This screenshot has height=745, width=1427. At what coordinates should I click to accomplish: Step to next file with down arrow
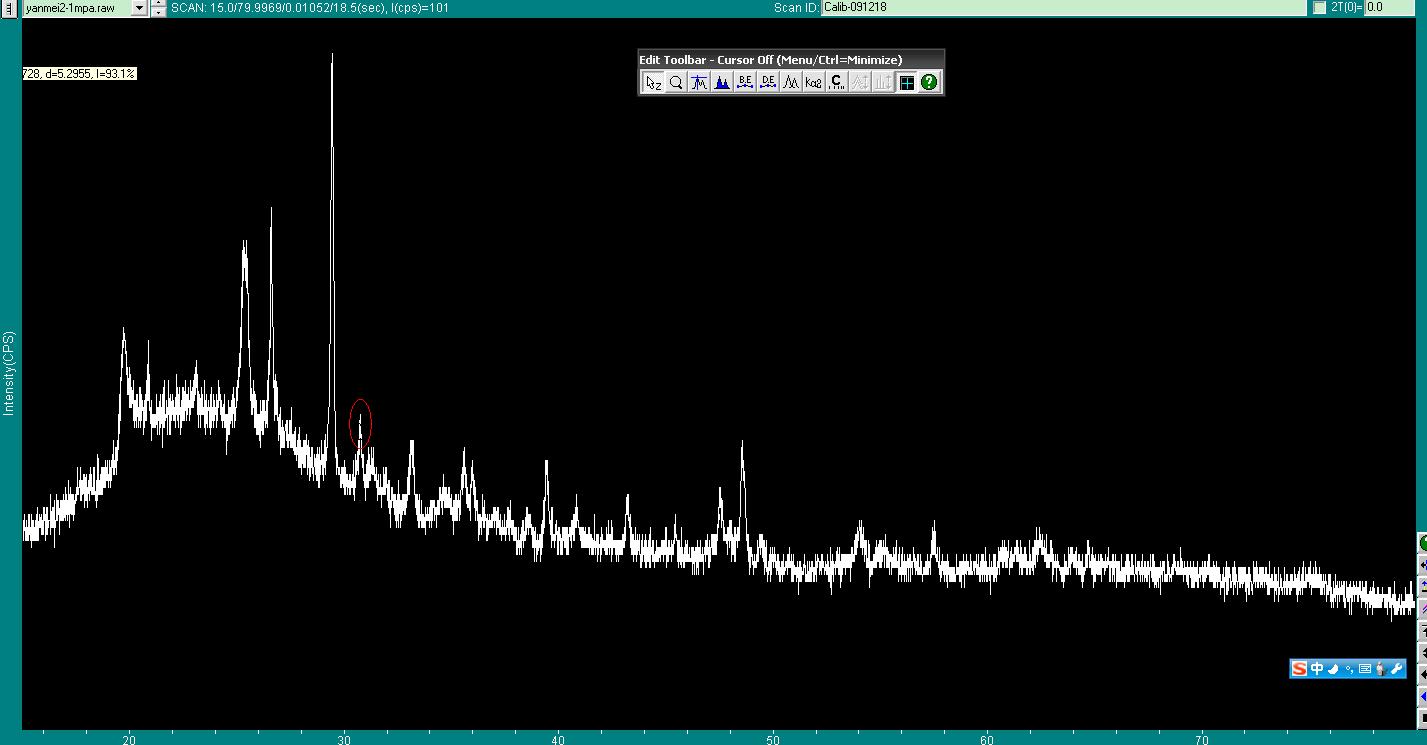158,12
